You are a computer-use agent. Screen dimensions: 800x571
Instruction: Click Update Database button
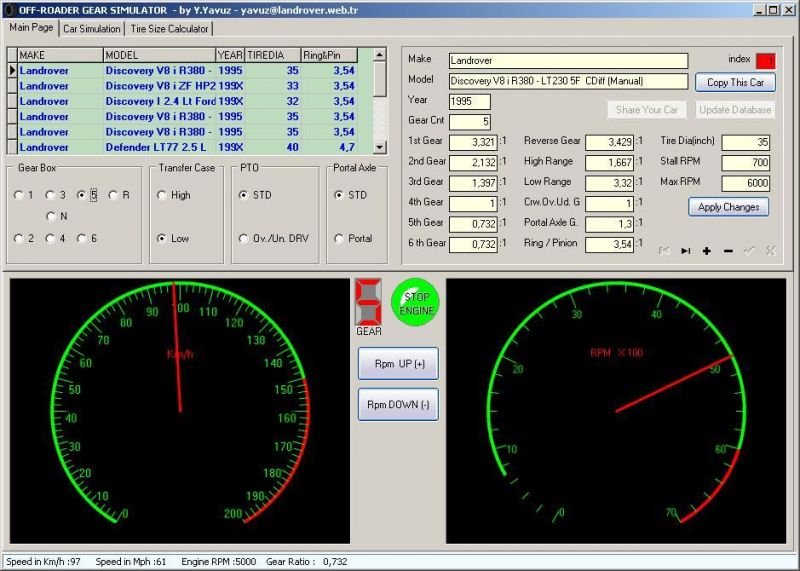click(x=735, y=109)
